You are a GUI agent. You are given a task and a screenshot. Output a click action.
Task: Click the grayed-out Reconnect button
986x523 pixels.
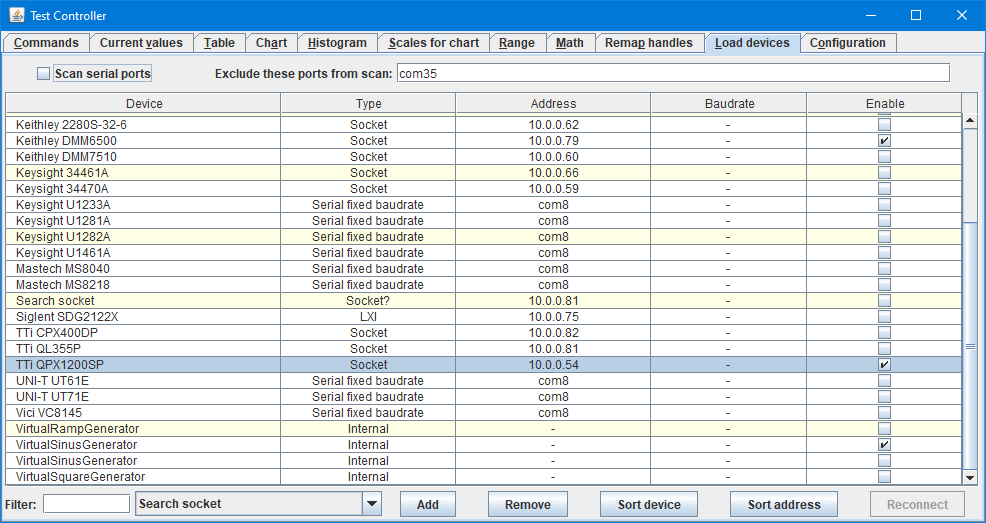pyautogui.click(x=917, y=504)
